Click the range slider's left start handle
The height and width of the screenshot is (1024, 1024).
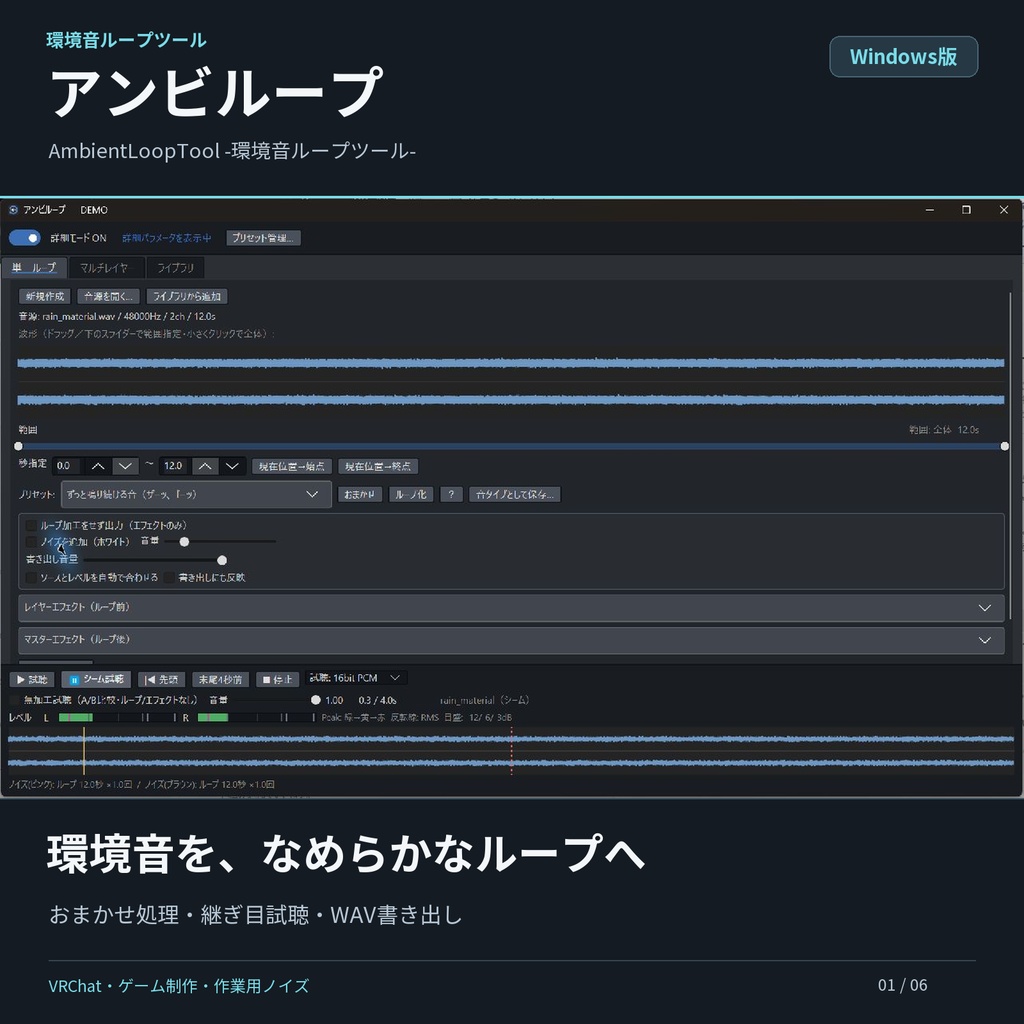[18, 446]
